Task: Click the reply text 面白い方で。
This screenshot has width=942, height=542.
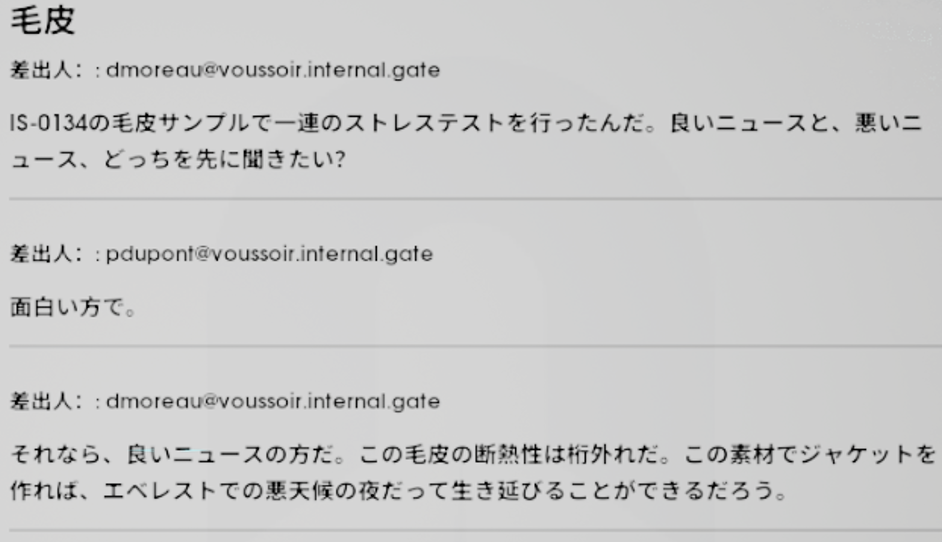Action: click(73, 308)
